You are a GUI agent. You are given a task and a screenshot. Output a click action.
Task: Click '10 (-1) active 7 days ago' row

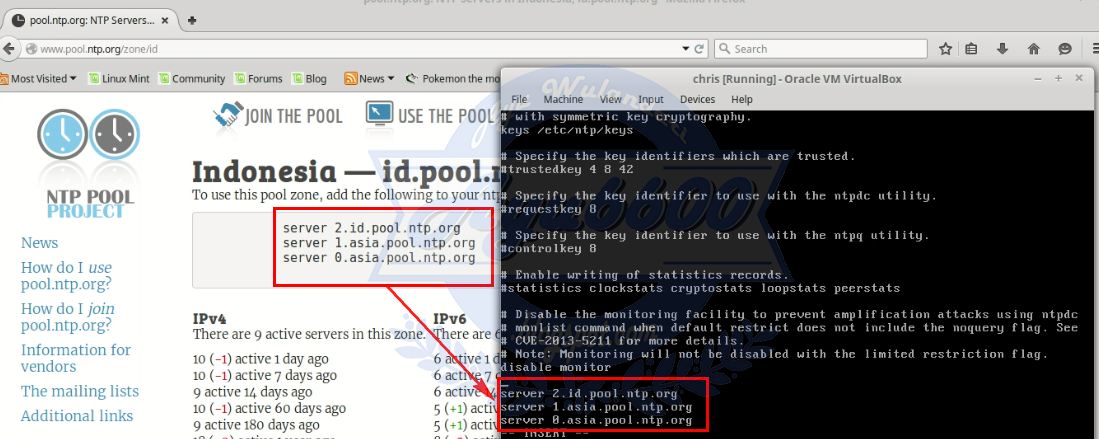tap(265, 376)
